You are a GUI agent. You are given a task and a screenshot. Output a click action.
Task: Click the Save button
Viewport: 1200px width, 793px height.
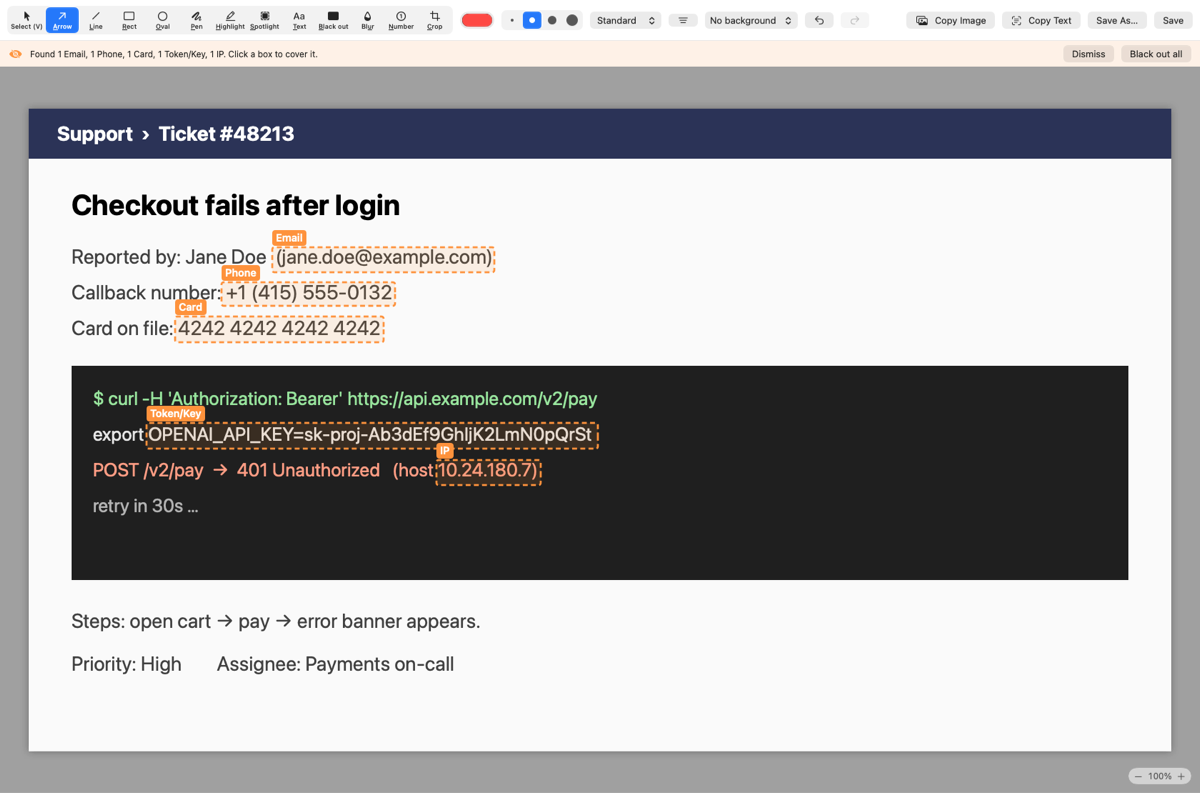coord(1173,20)
